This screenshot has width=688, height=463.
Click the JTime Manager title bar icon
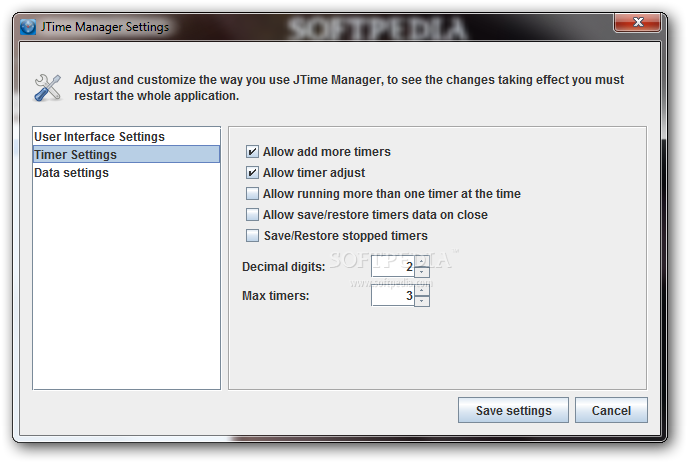(x=28, y=27)
